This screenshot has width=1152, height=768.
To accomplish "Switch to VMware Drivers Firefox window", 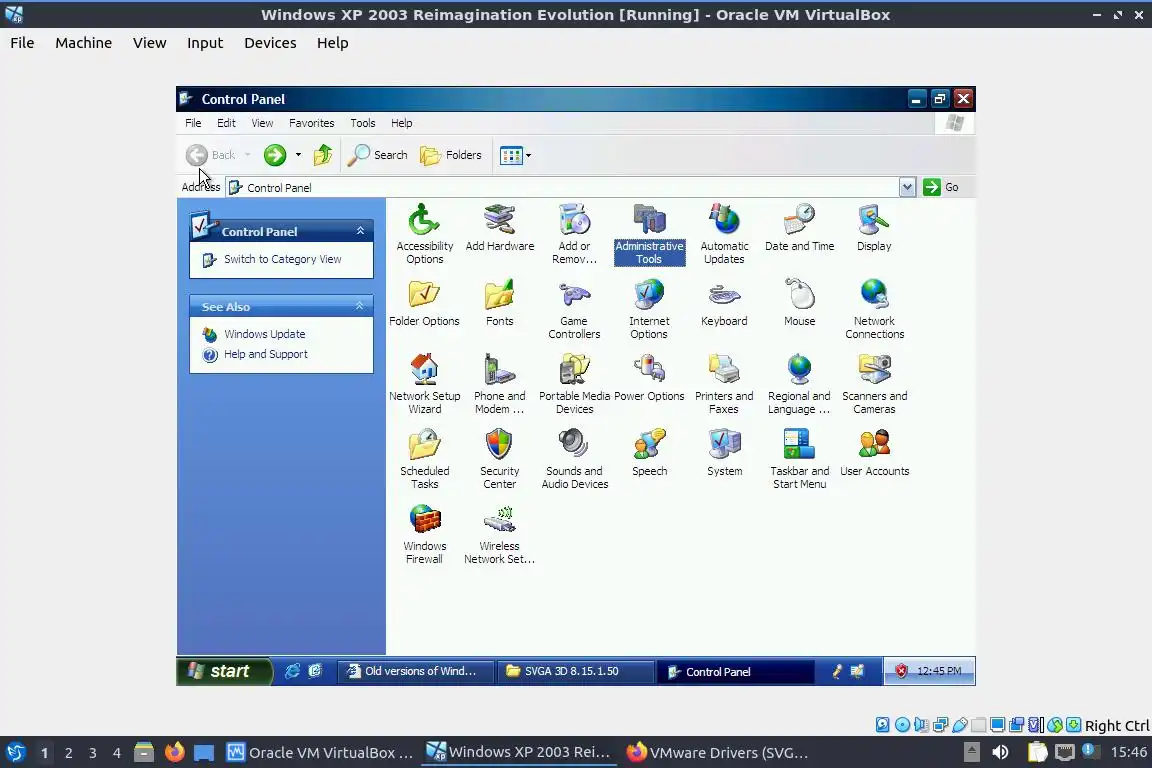I will pyautogui.click(x=718, y=753).
